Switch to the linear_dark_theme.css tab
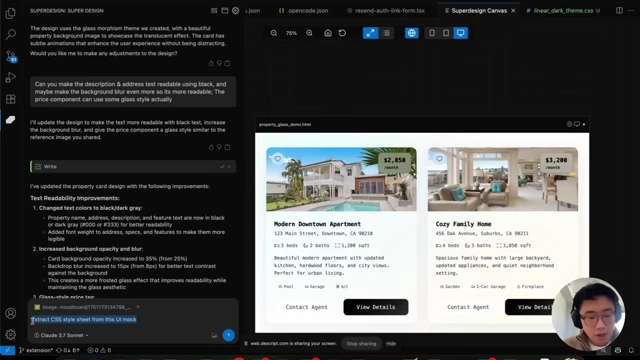 click(563, 11)
